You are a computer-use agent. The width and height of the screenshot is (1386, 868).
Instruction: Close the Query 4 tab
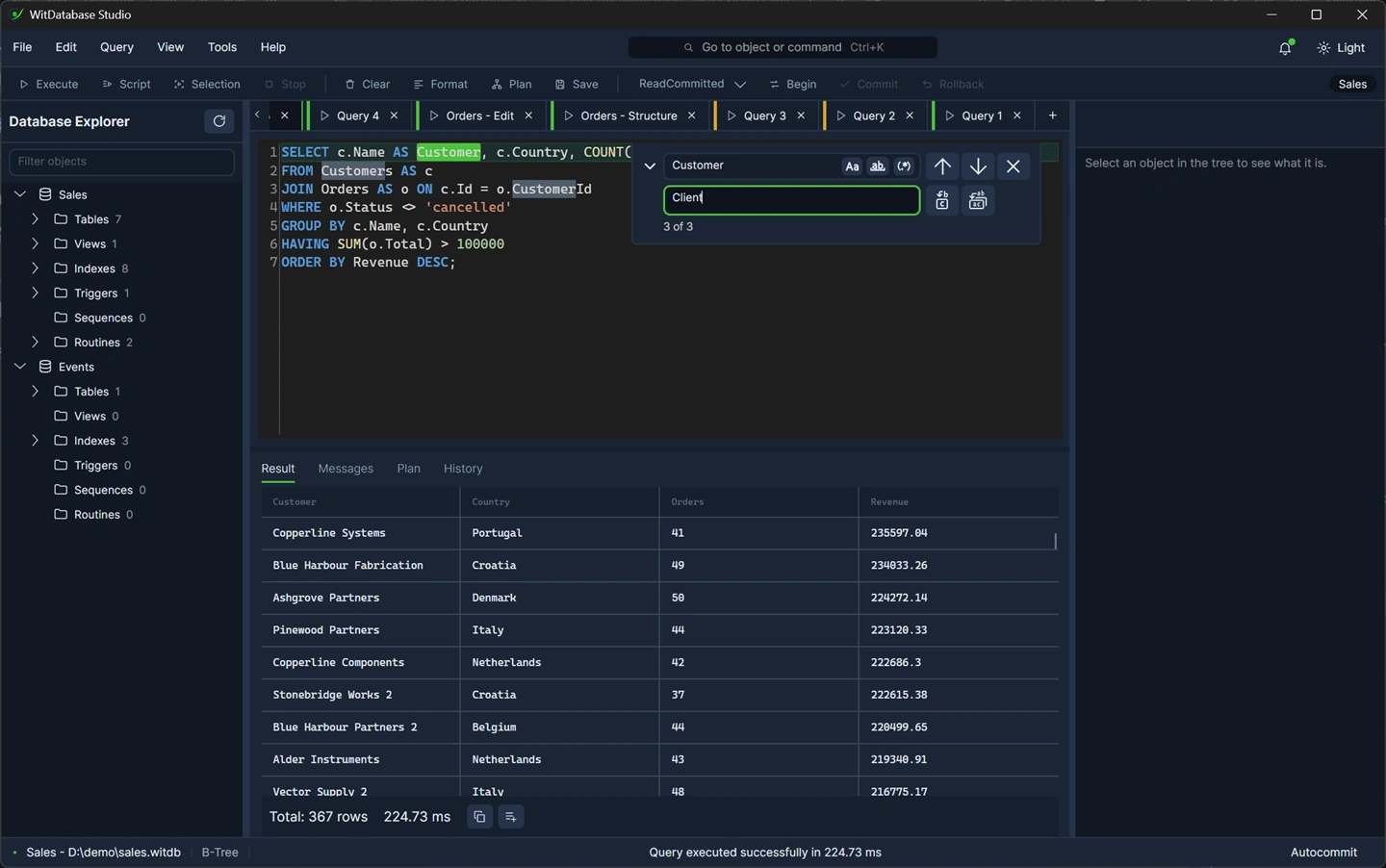pyautogui.click(x=394, y=115)
